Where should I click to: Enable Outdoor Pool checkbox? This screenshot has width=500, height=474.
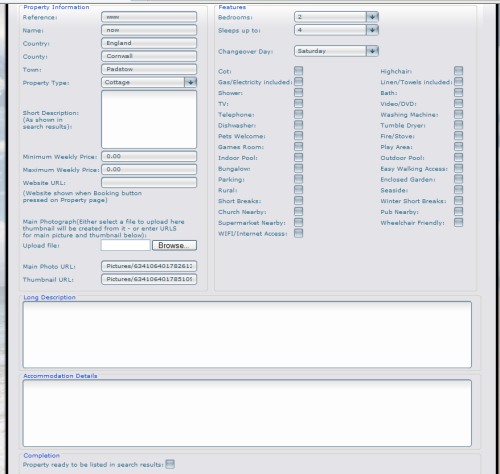[x=459, y=157]
